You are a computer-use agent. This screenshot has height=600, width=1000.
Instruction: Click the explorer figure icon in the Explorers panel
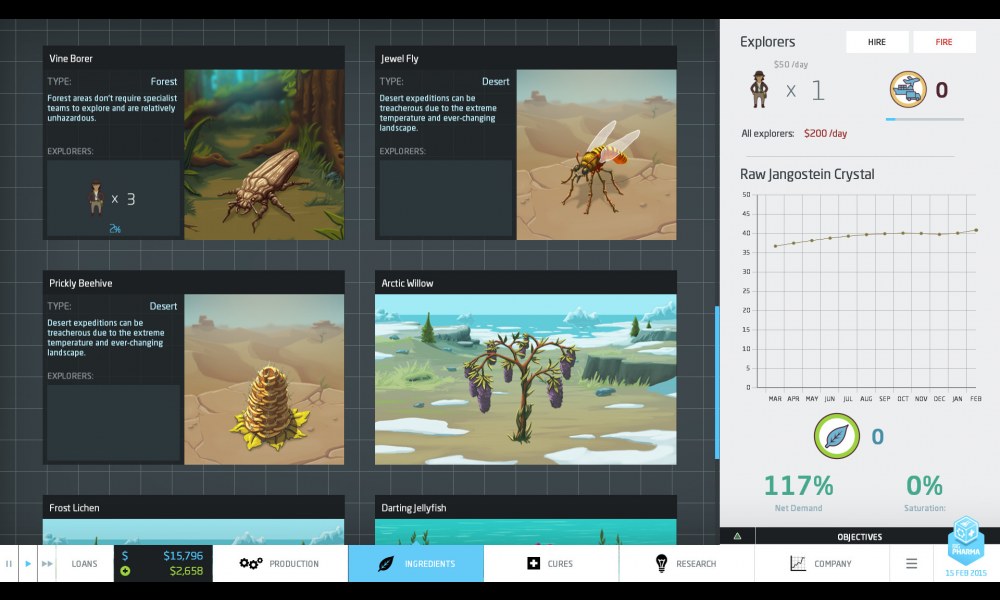759,89
